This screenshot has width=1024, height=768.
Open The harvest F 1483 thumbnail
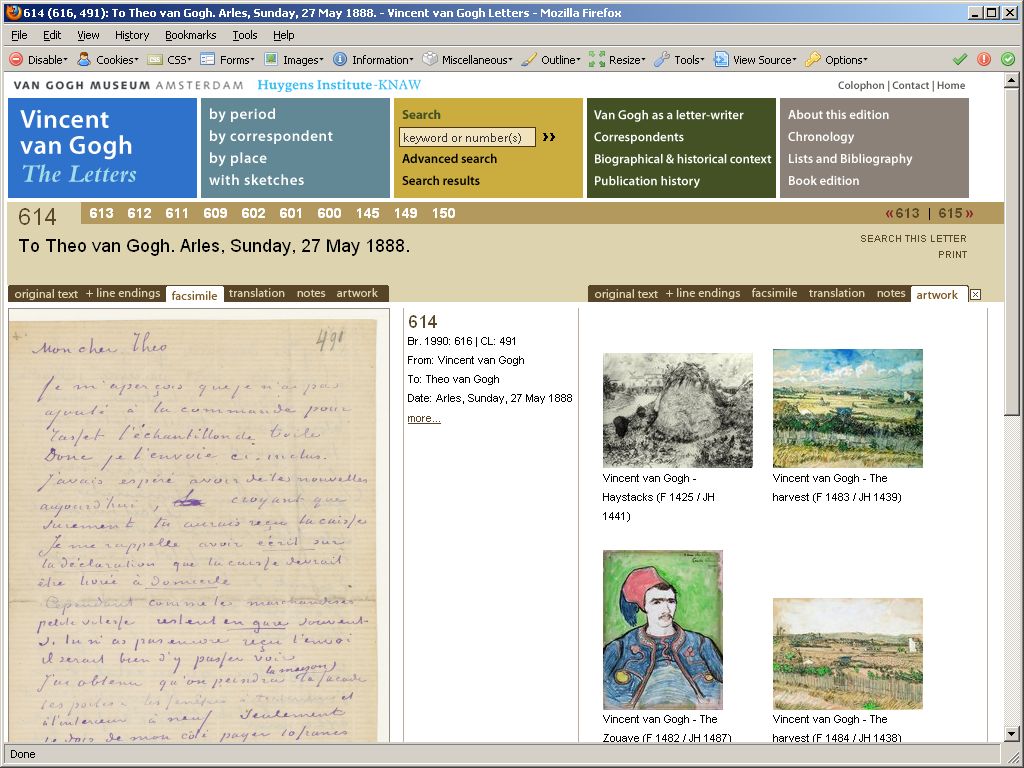(x=848, y=408)
